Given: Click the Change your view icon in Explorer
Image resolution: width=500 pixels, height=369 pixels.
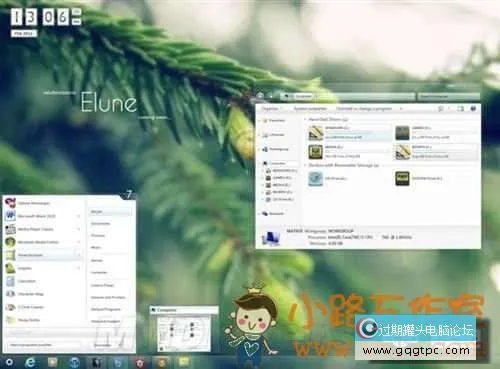Looking at the screenshot, I should (441, 109).
